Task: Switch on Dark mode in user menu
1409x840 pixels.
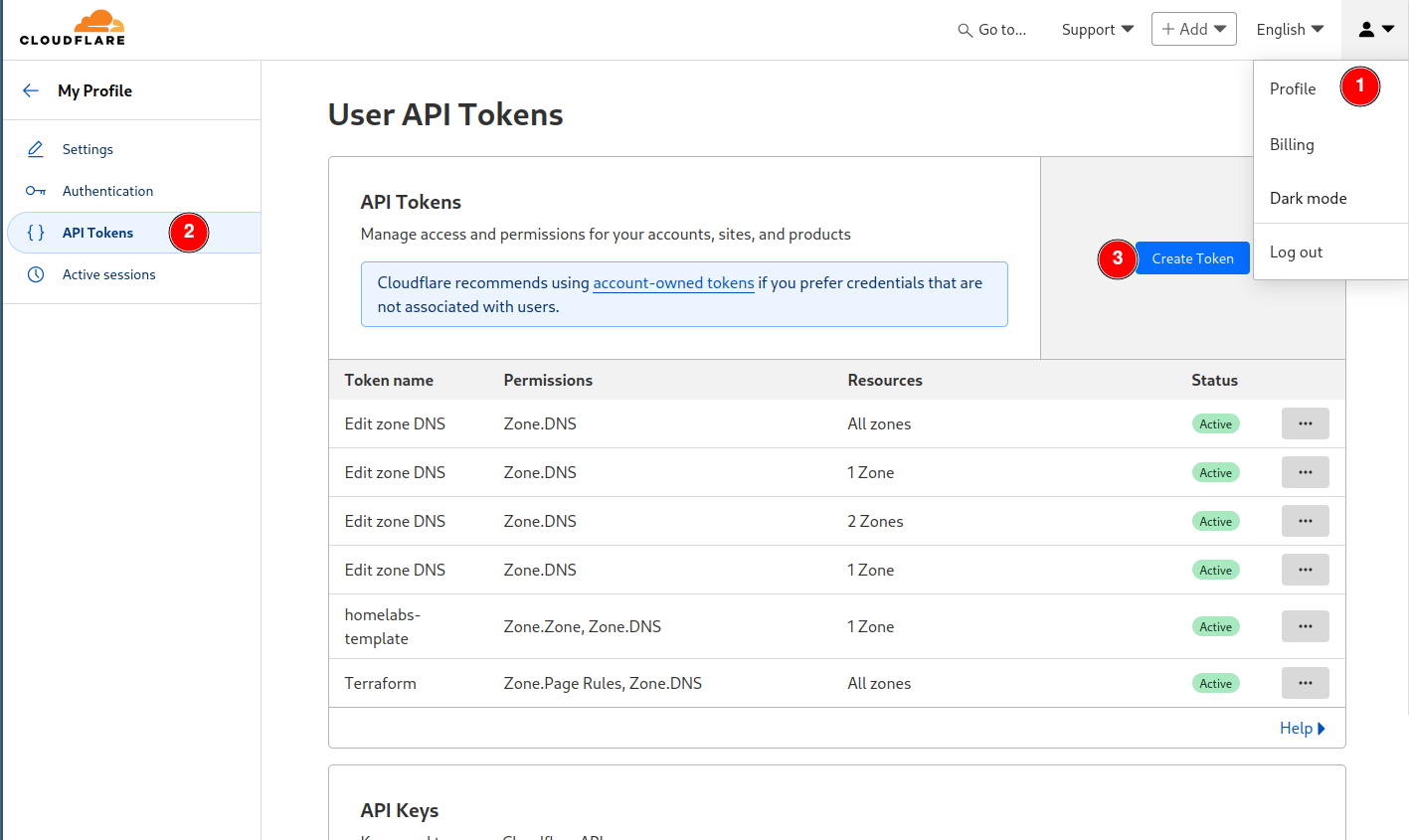Action: pos(1309,198)
